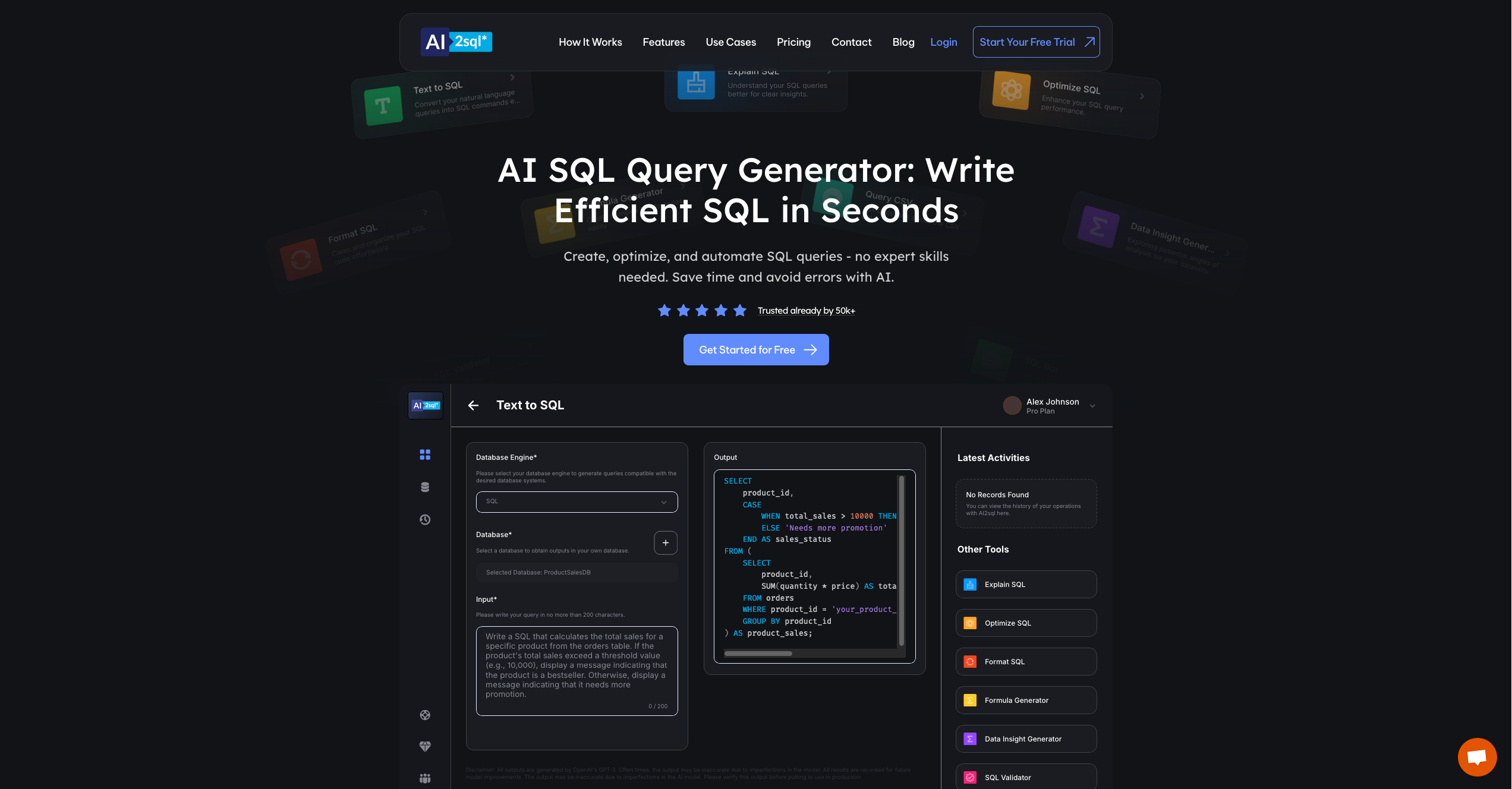The height and width of the screenshot is (789, 1512).
Task: Toggle the add database button
Action: point(666,543)
